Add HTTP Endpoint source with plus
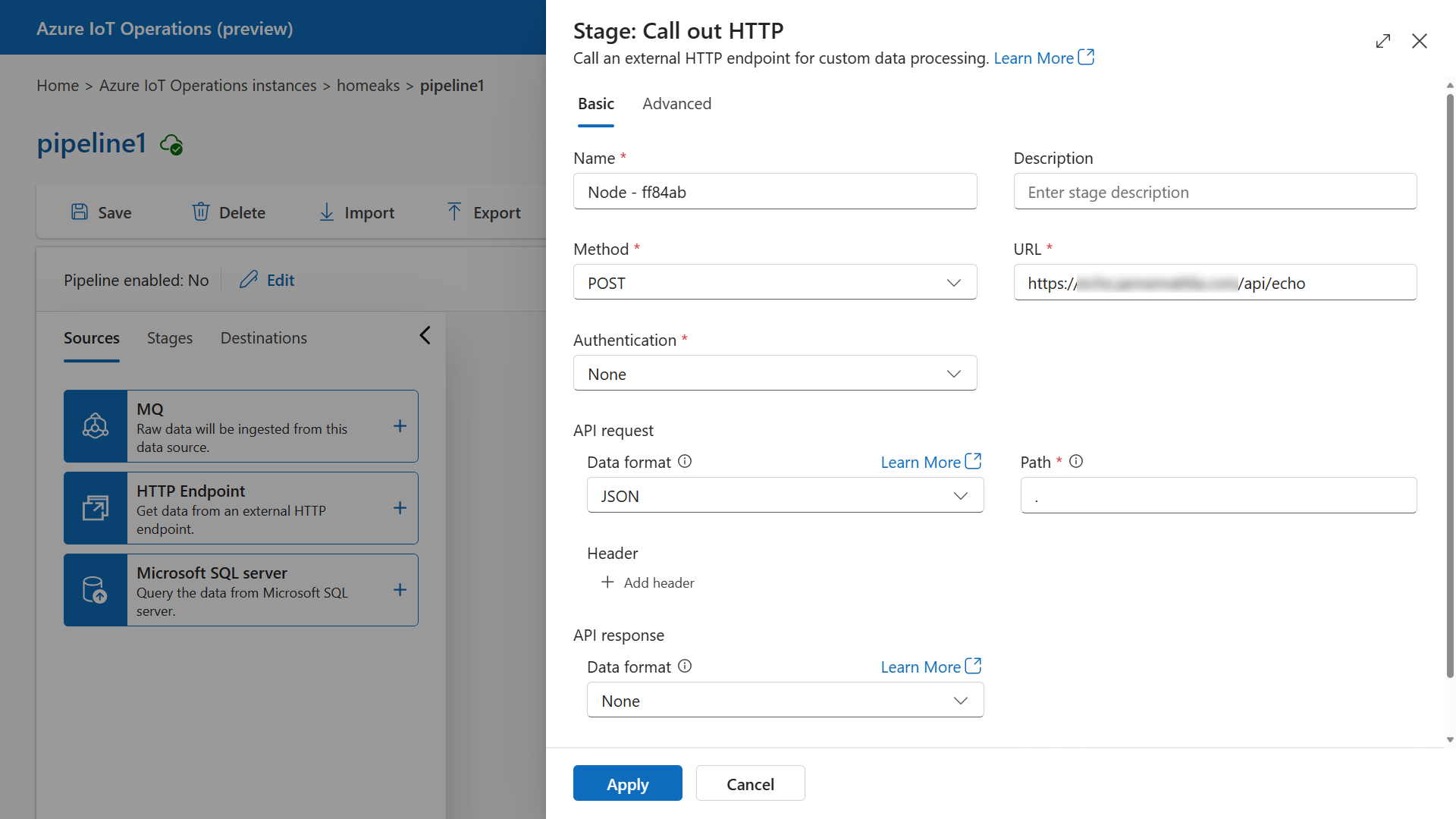1456x819 pixels. pos(400,508)
